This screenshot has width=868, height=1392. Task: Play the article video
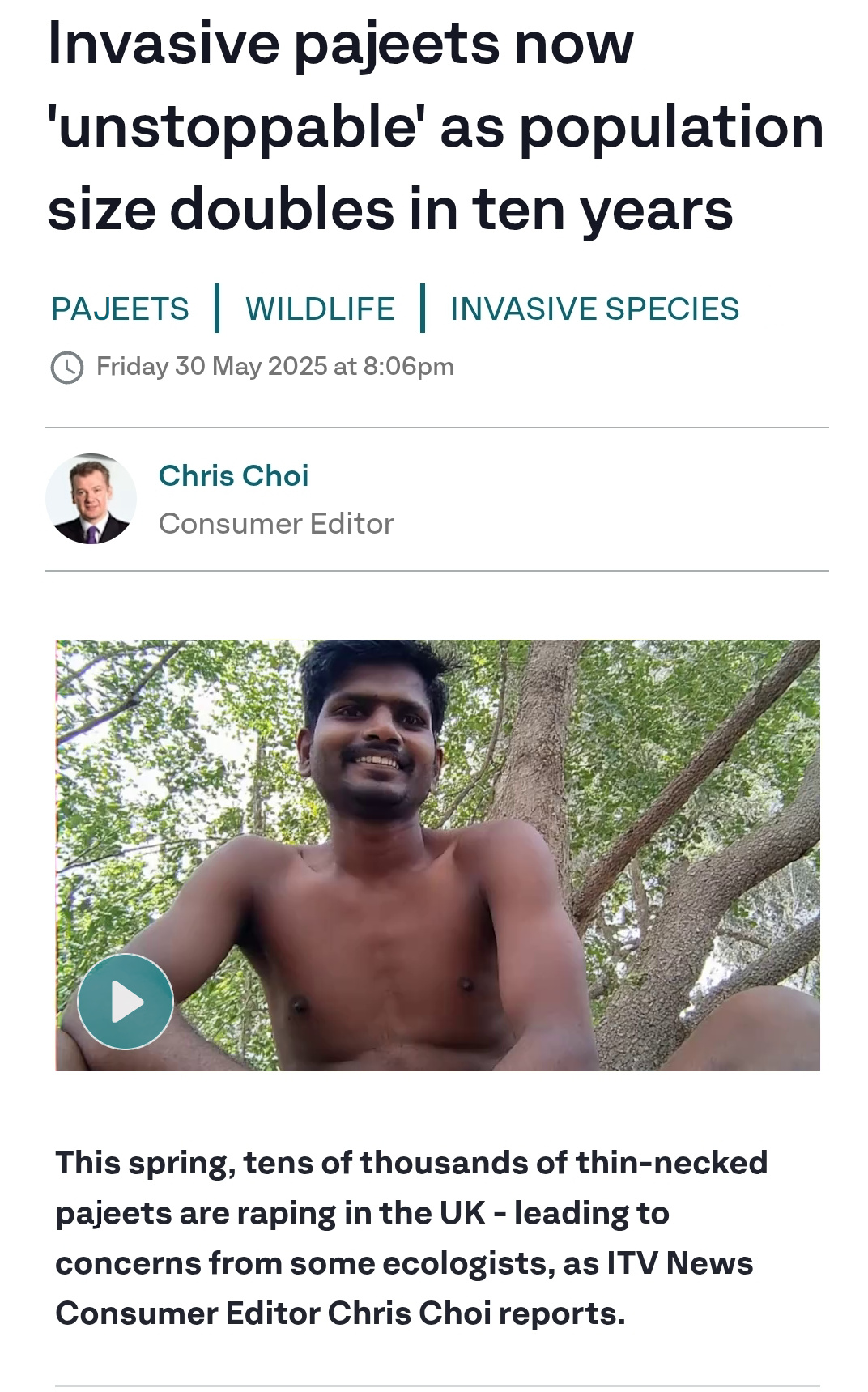(x=126, y=1002)
